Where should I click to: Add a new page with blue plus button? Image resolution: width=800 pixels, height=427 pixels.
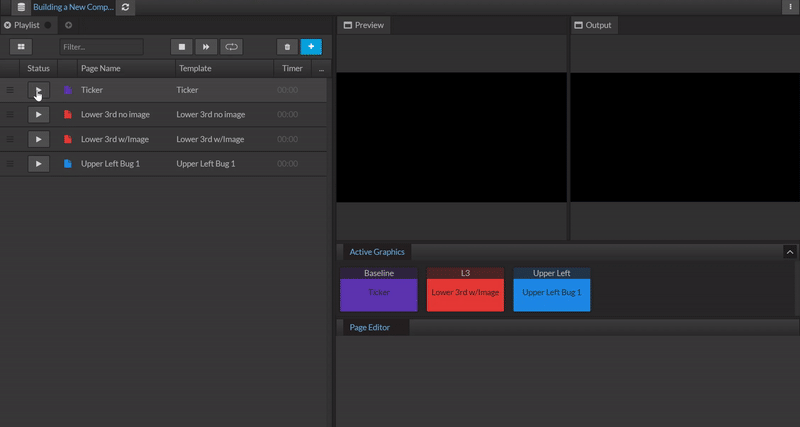[311, 46]
